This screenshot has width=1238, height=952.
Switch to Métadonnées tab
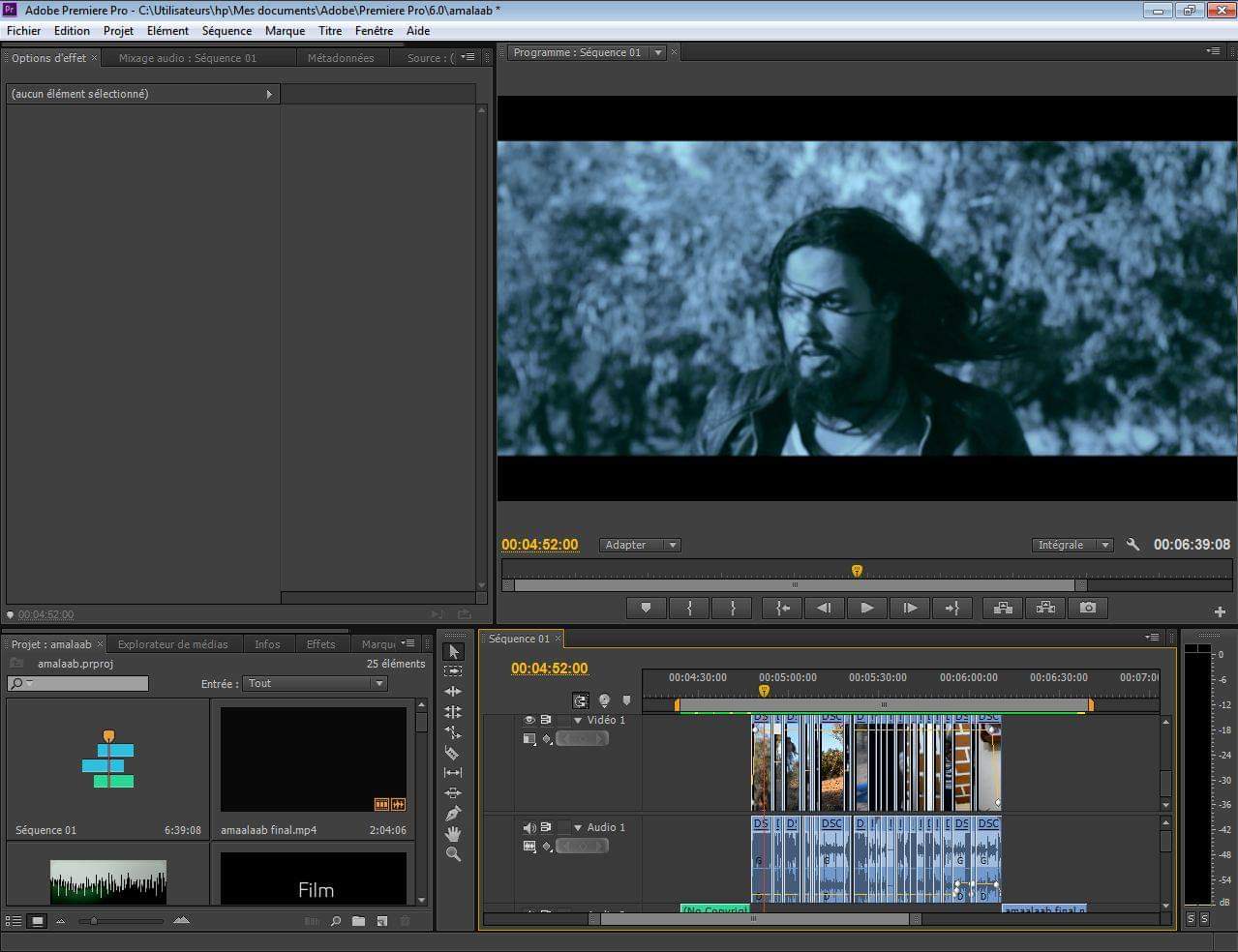tap(341, 58)
